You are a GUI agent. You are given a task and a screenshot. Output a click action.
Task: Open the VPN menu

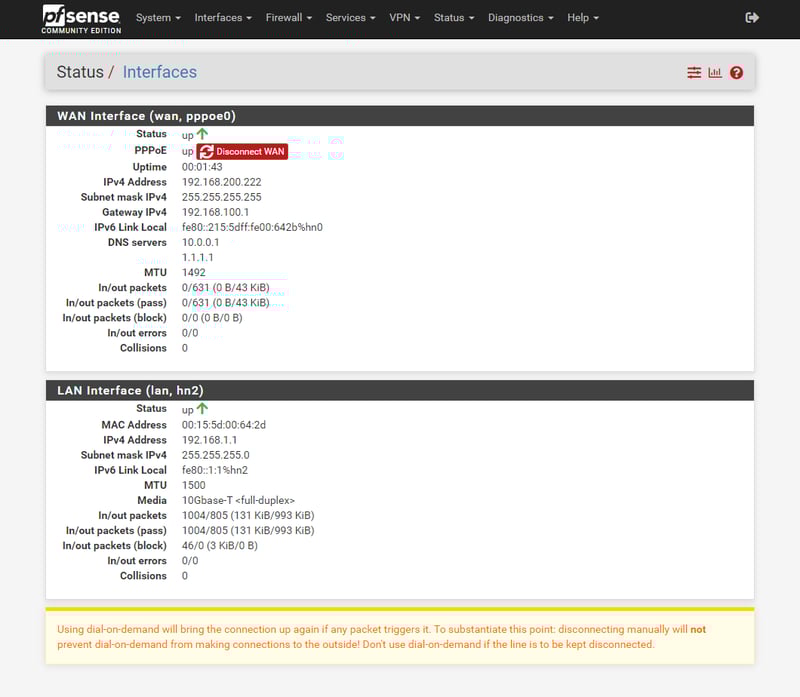click(404, 18)
